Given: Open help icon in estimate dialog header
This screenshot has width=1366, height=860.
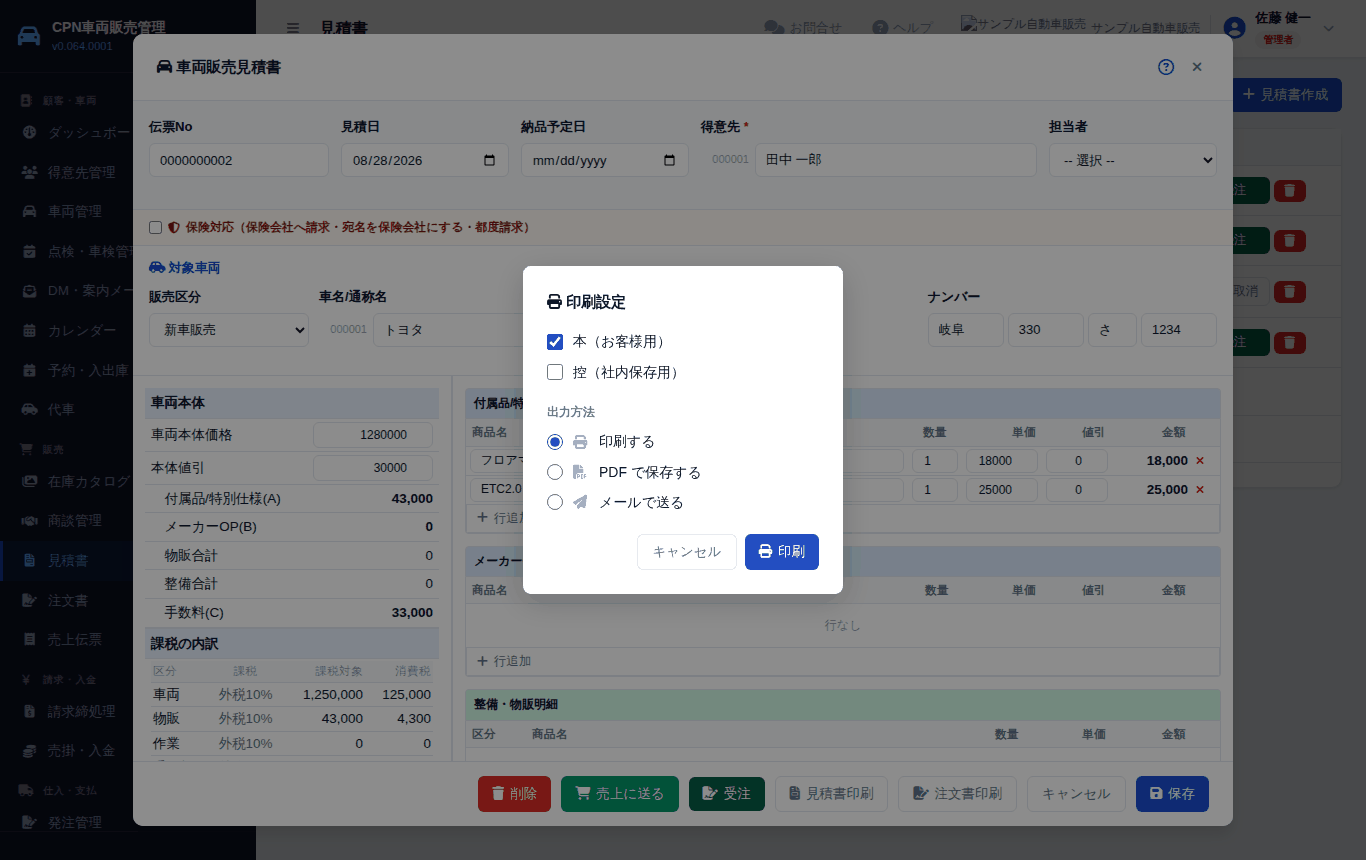Looking at the screenshot, I should tap(1166, 67).
